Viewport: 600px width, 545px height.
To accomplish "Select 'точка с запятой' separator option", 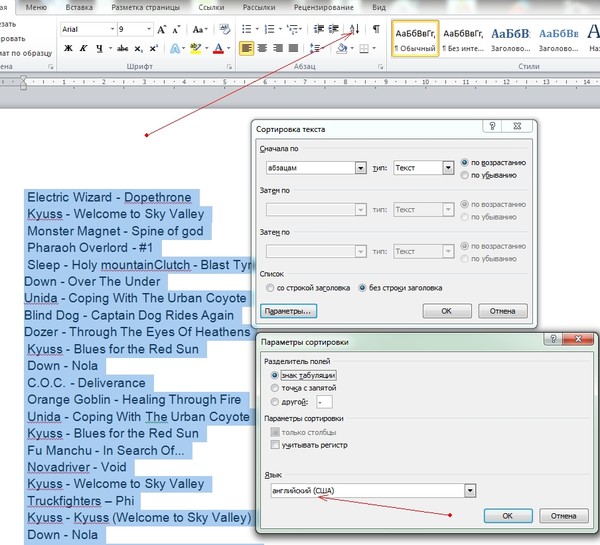I will point(274,388).
